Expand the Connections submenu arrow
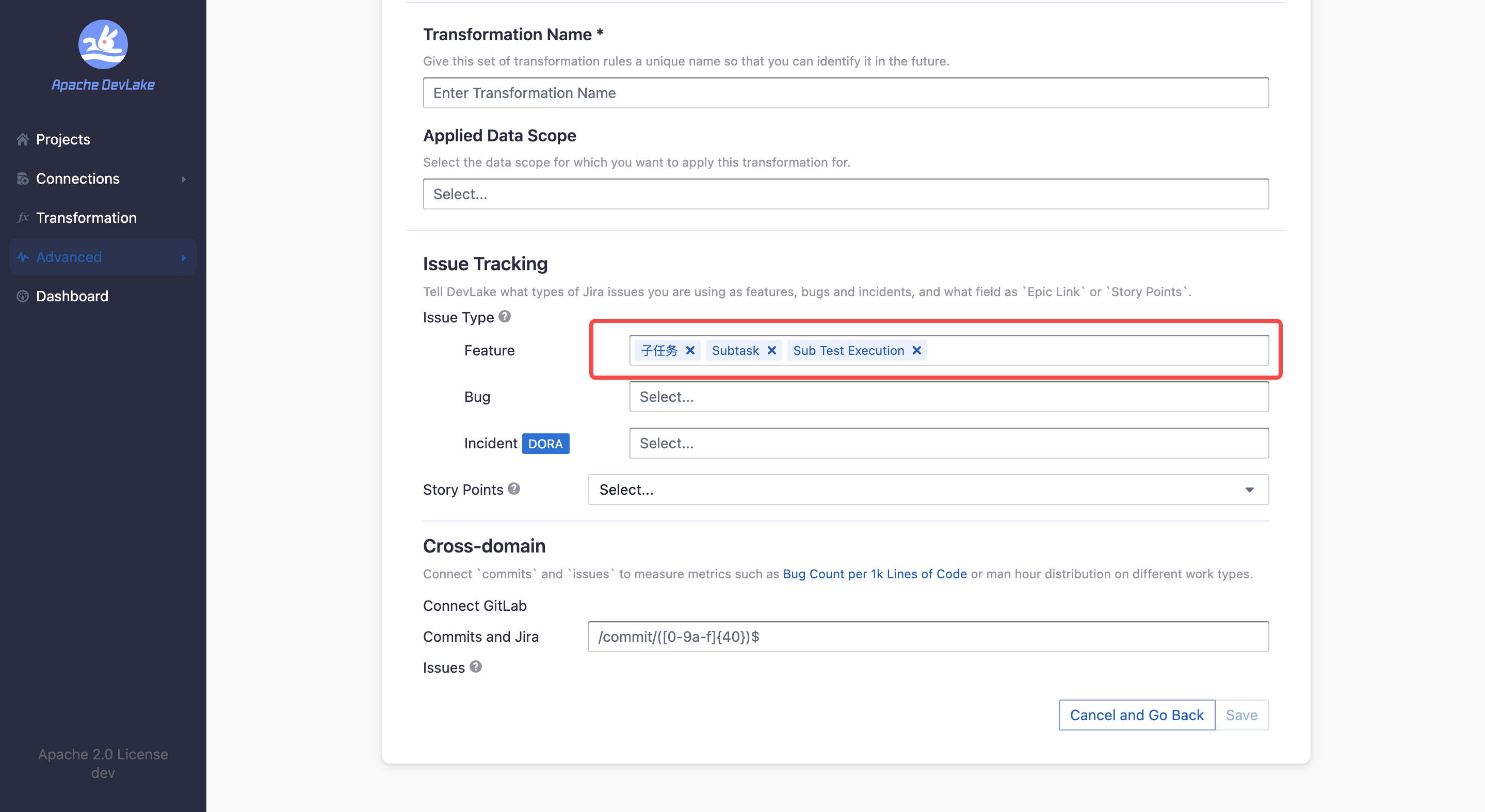1485x812 pixels. 184,179
